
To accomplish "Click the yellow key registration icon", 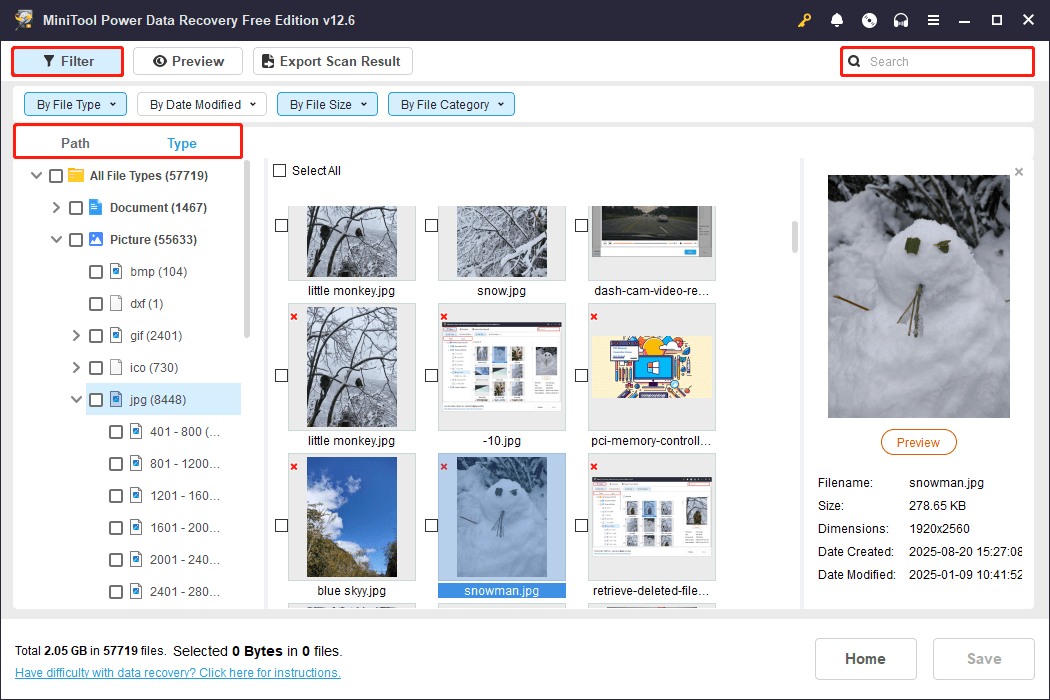I will [805, 19].
